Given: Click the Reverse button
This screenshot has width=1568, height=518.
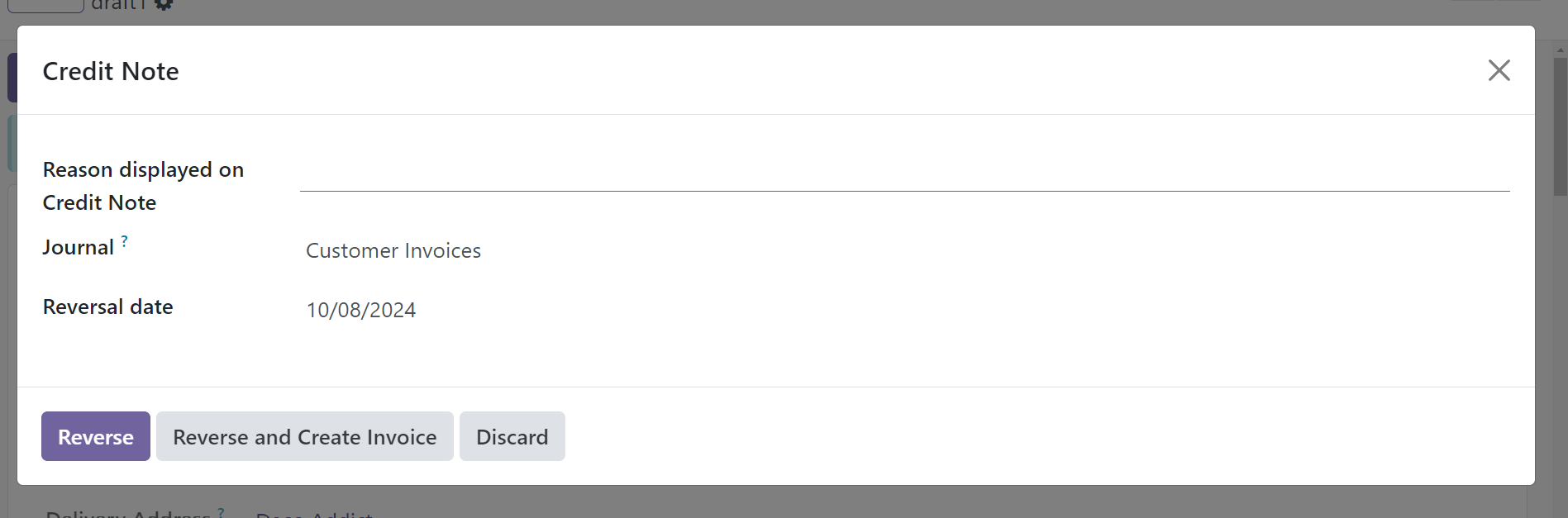Looking at the screenshot, I should click(96, 436).
